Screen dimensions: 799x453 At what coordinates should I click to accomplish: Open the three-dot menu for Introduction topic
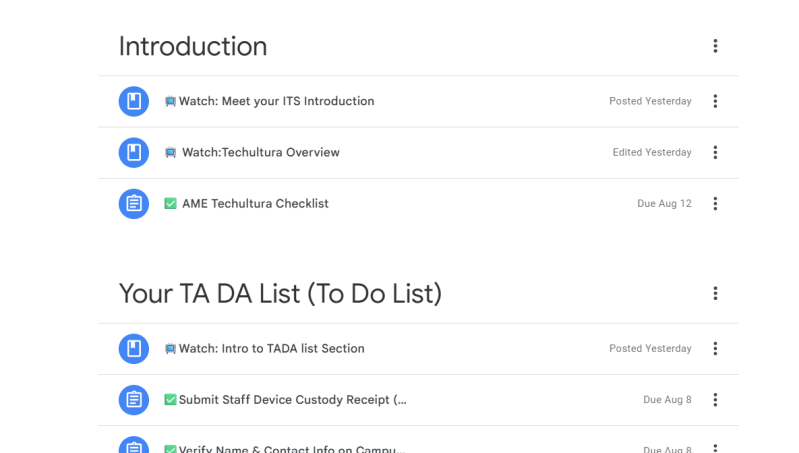click(715, 46)
